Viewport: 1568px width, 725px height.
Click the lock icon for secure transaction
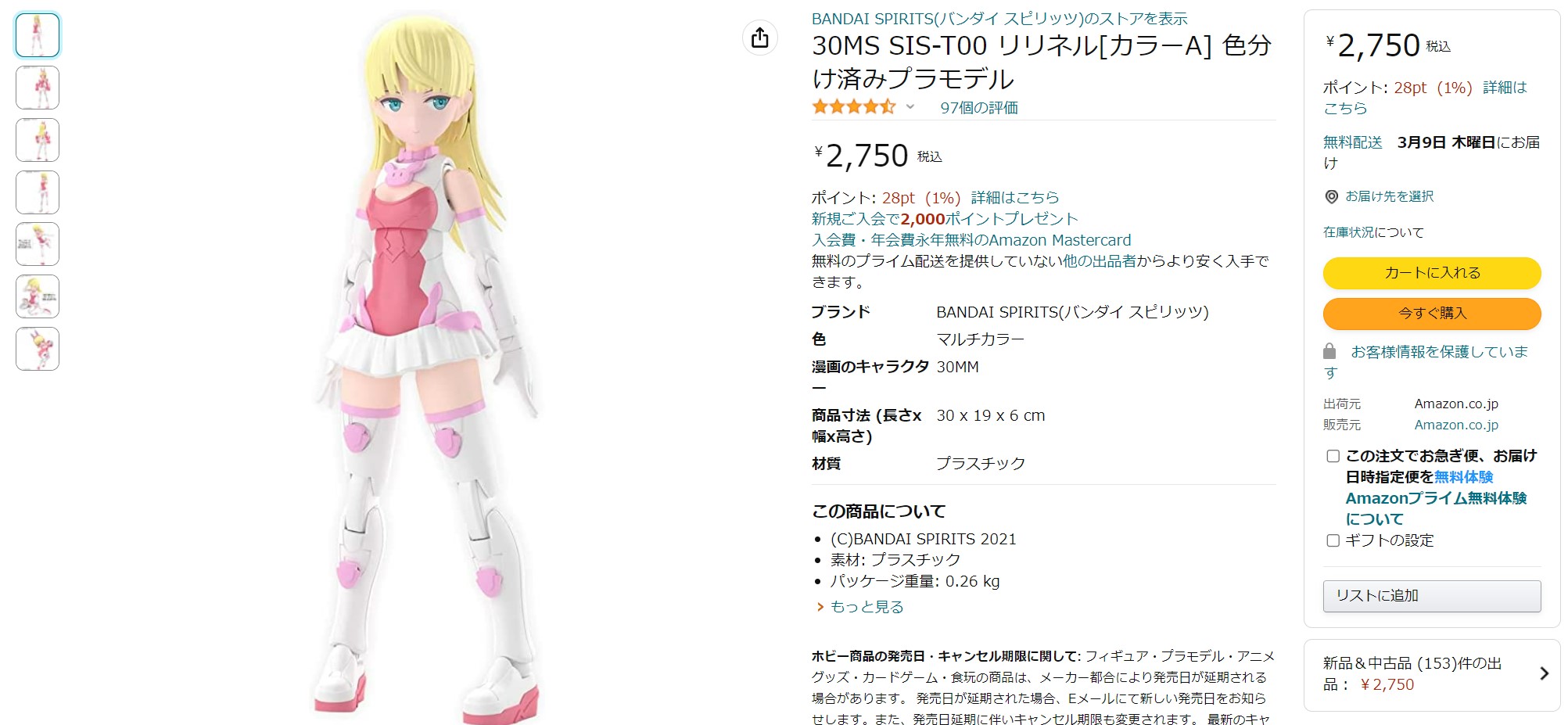point(1329,351)
